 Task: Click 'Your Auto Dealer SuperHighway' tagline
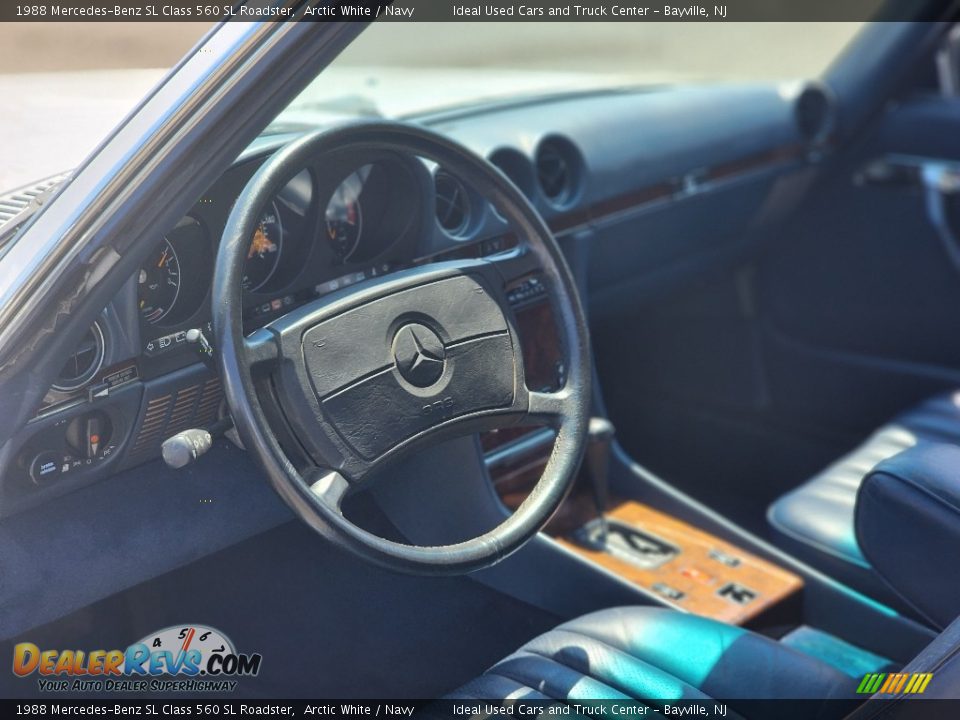point(137,686)
